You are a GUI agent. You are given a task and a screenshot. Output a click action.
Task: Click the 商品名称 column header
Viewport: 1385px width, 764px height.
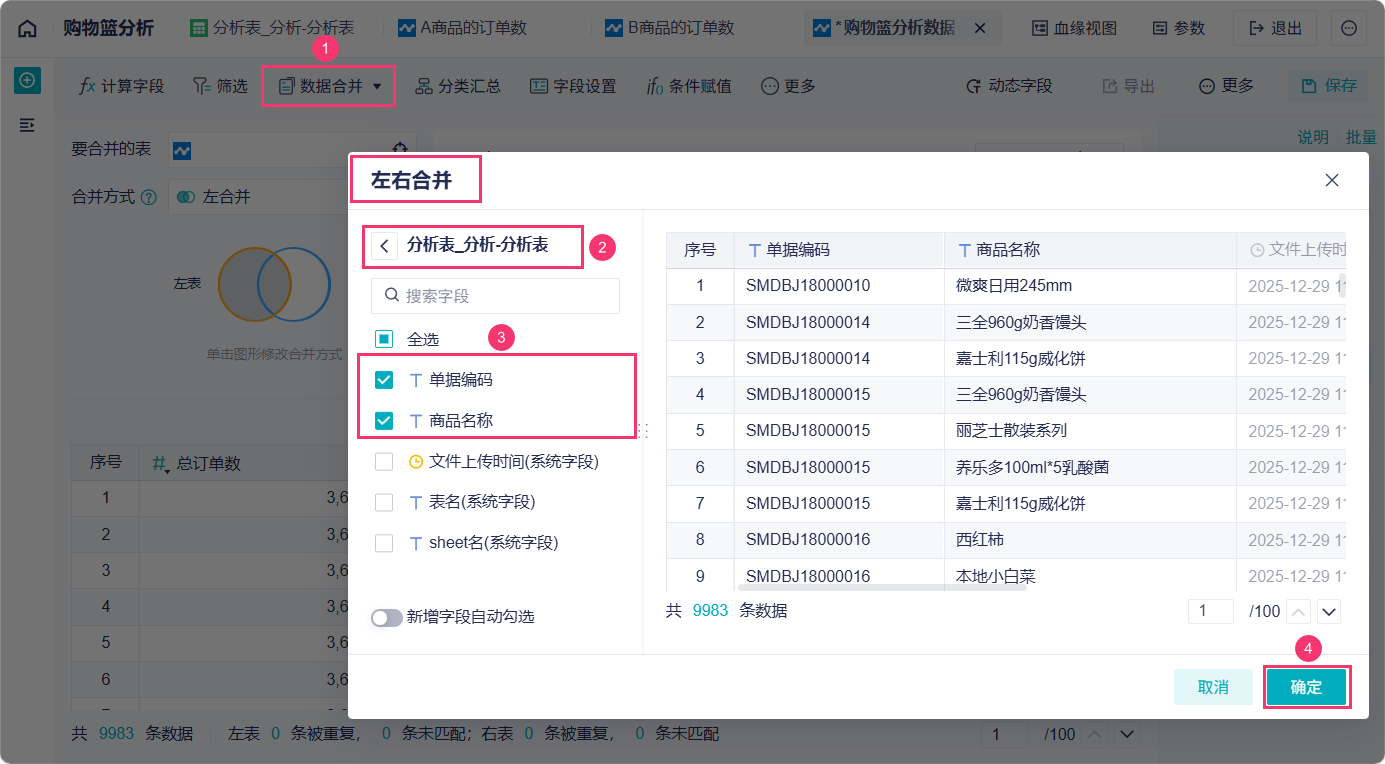(1090, 250)
